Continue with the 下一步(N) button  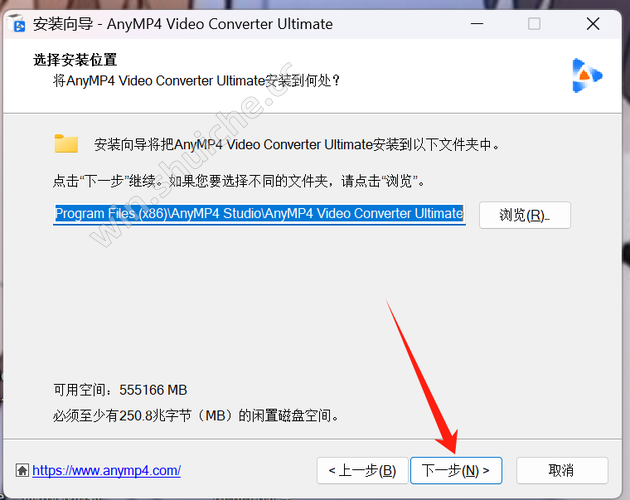tap(456, 470)
